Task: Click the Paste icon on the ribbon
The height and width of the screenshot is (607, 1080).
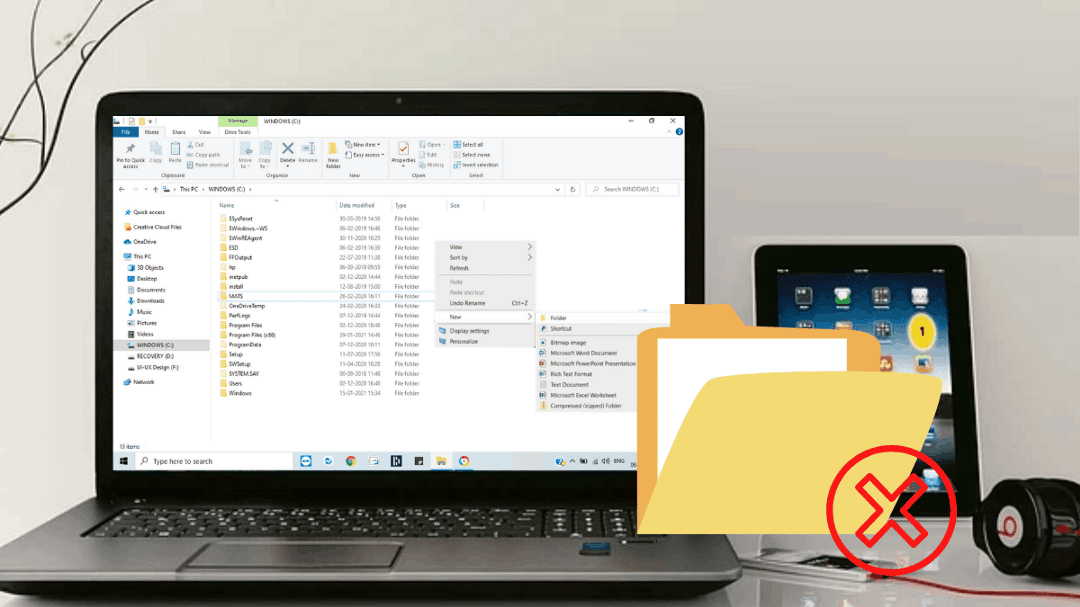Action: 176,148
